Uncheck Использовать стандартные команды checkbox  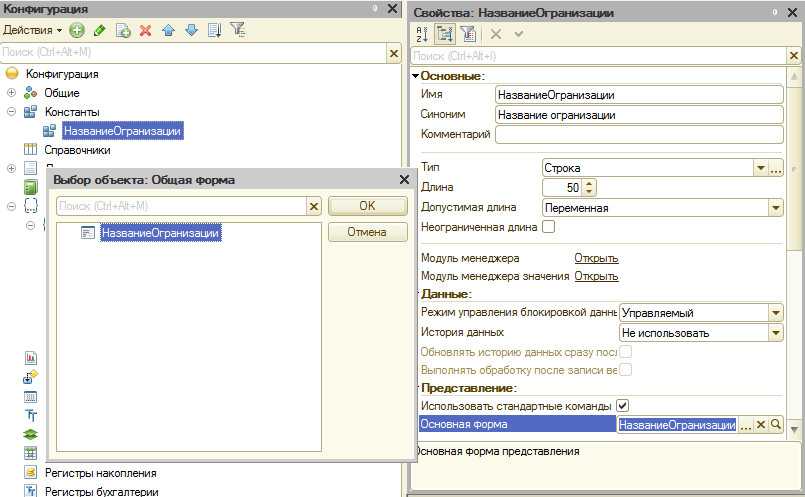[x=622, y=406]
